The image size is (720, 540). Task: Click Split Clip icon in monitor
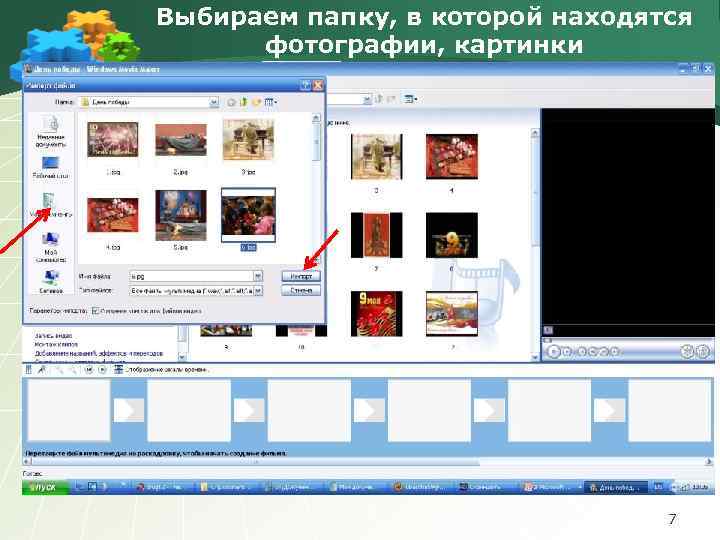[x=686, y=352]
